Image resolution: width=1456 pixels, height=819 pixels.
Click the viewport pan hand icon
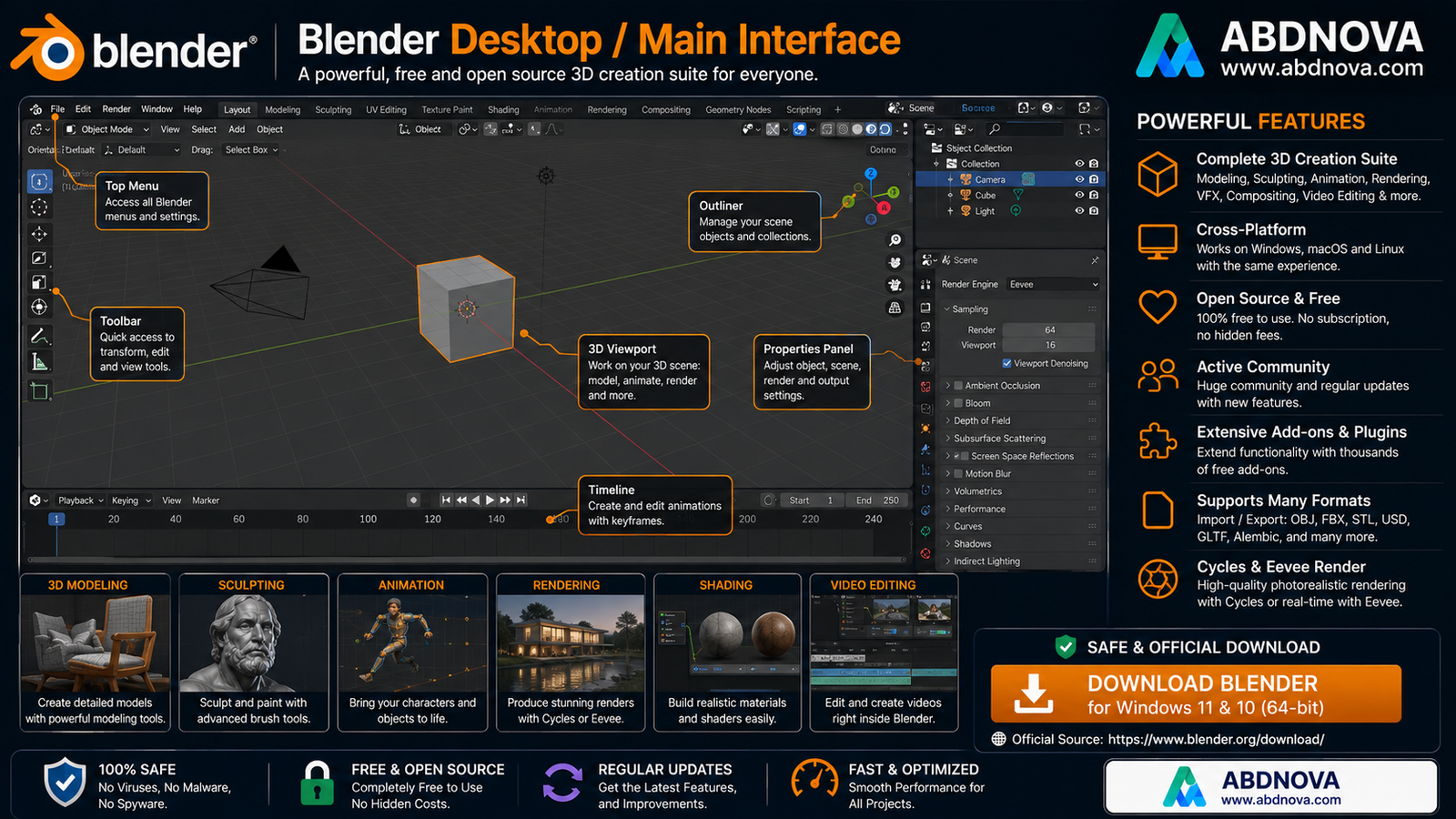click(895, 262)
